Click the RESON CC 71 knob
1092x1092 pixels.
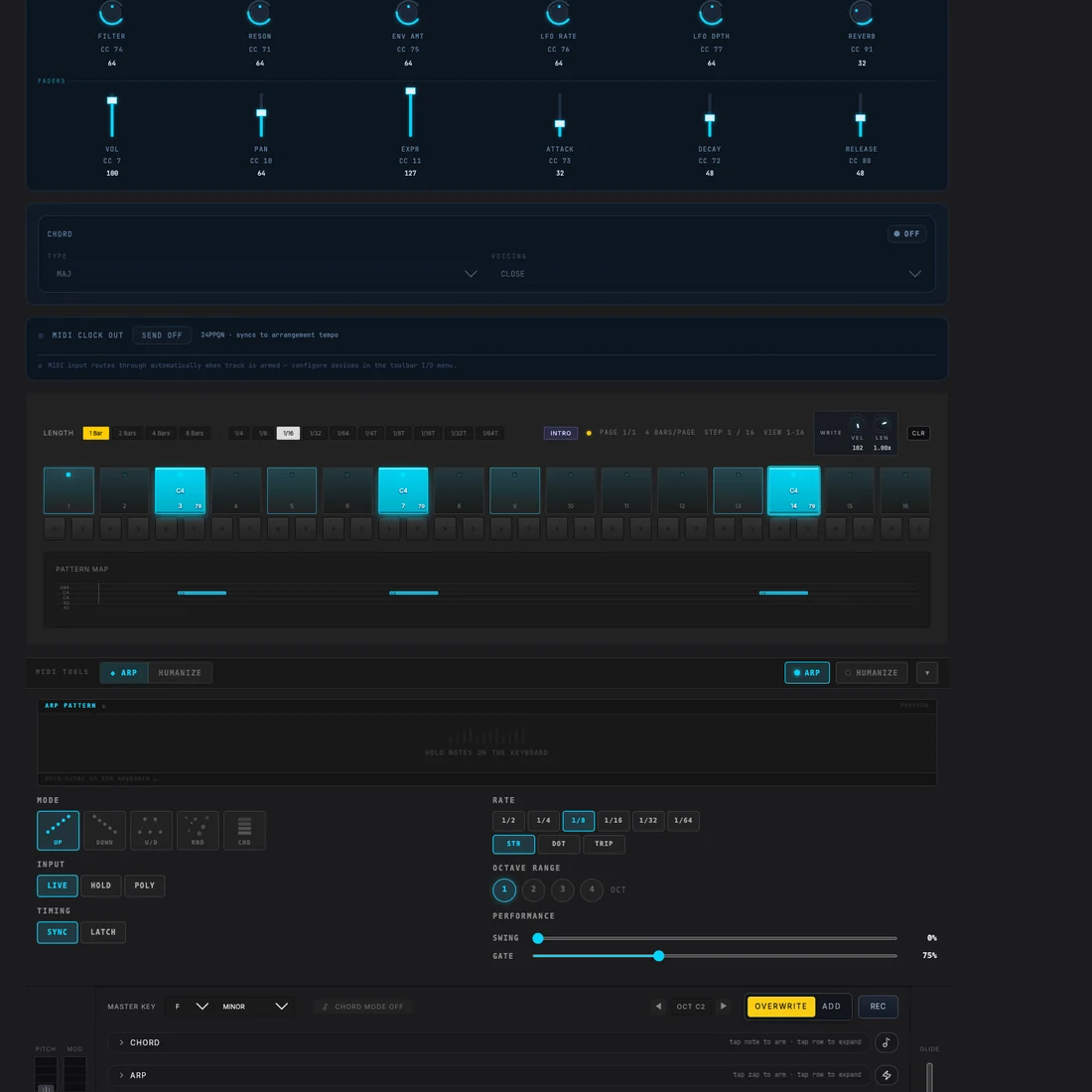[x=259, y=13]
